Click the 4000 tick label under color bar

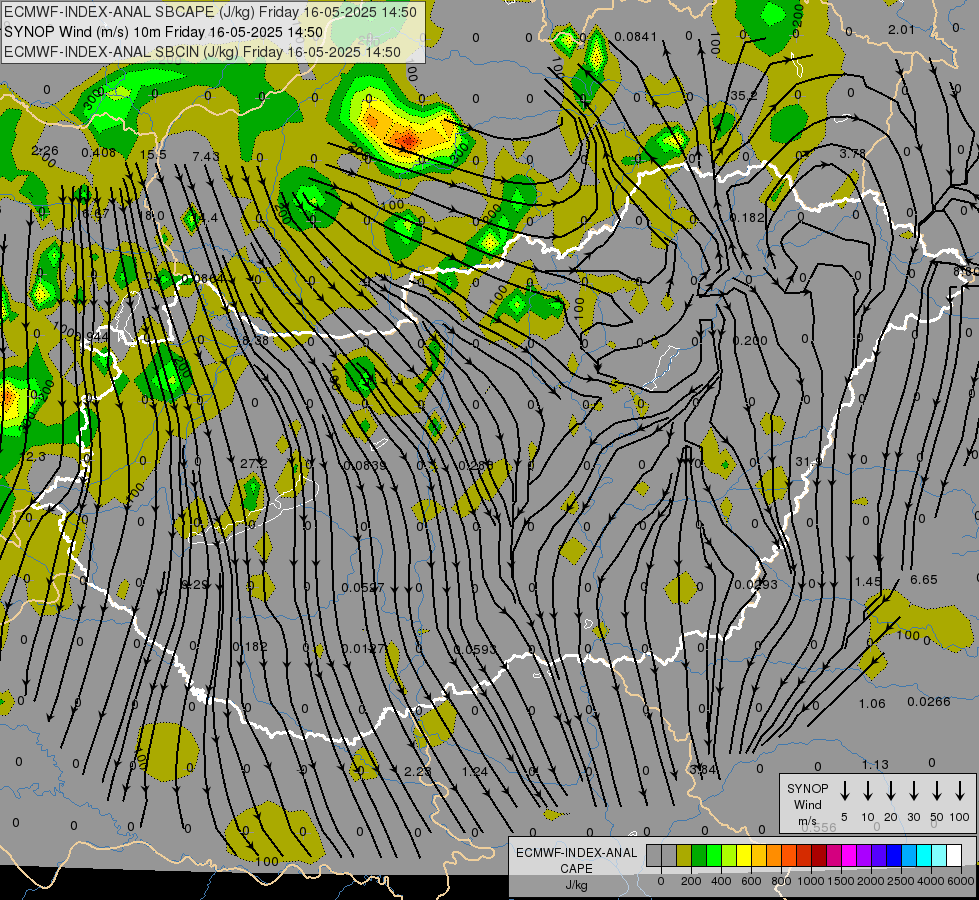[x=930, y=881]
